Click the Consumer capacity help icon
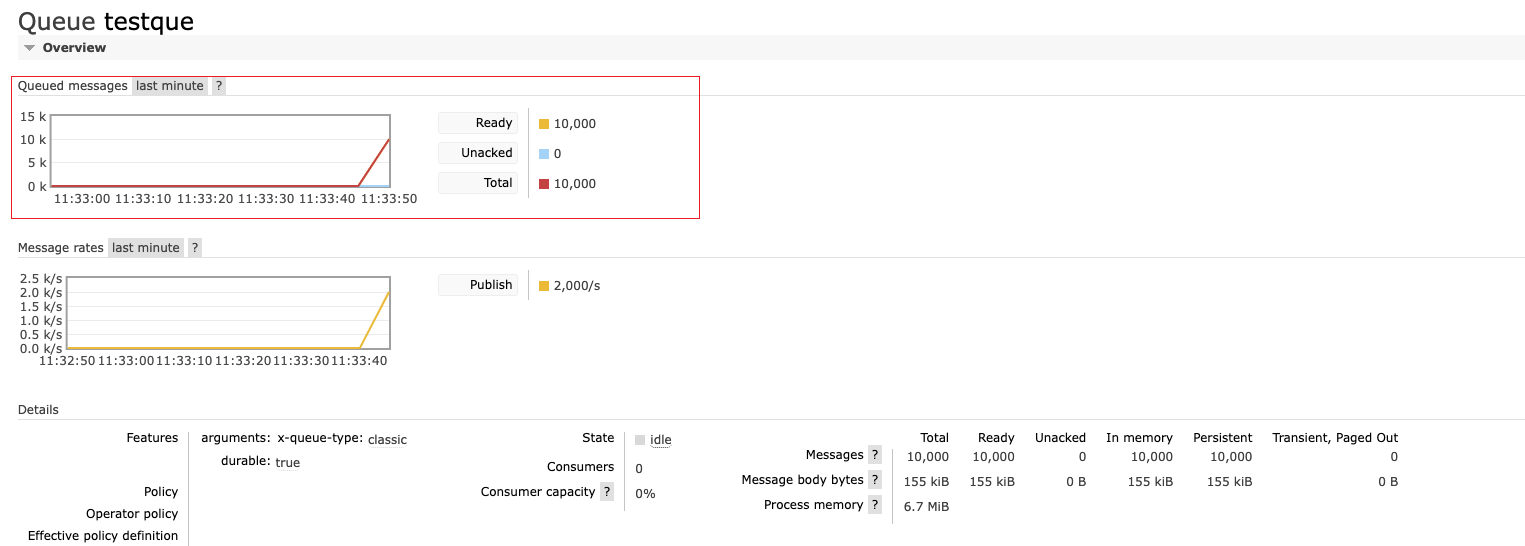This screenshot has width=1525, height=546. [606, 492]
